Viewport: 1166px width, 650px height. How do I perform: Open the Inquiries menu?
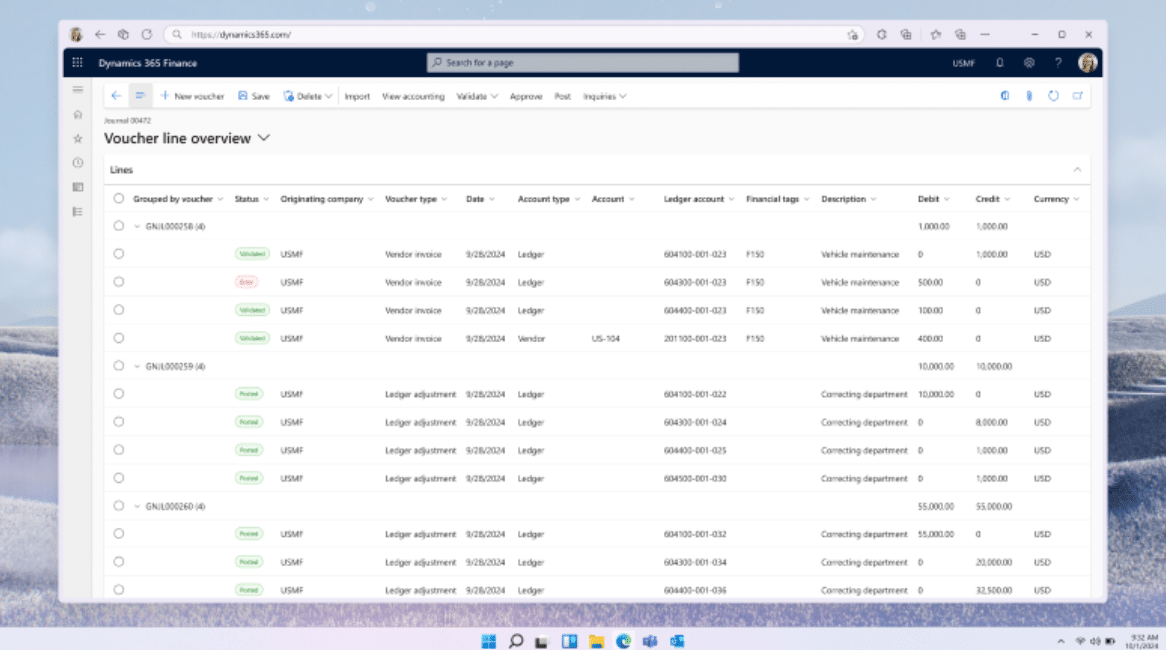[604, 97]
